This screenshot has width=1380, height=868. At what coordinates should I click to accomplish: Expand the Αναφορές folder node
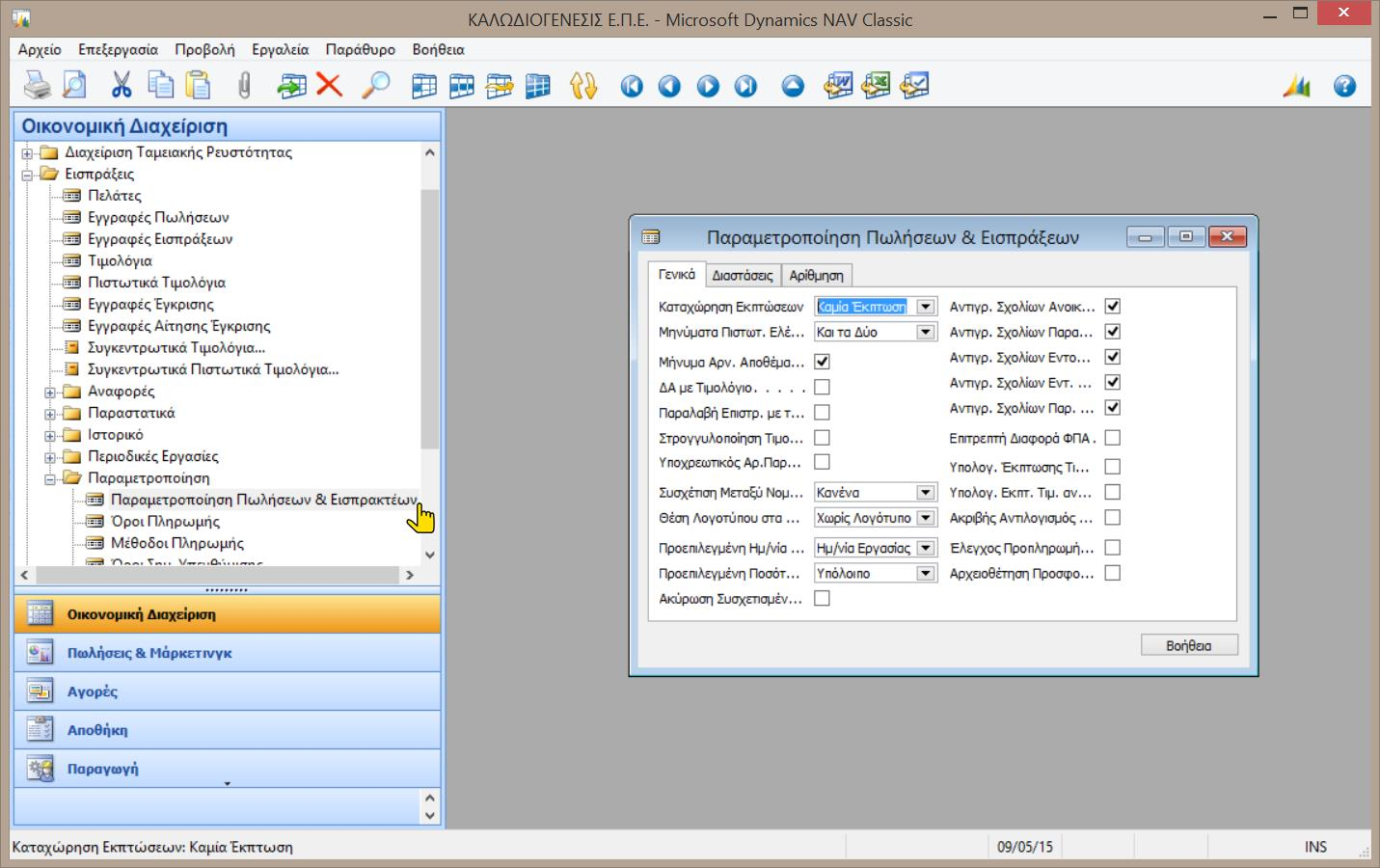(50, 392)
